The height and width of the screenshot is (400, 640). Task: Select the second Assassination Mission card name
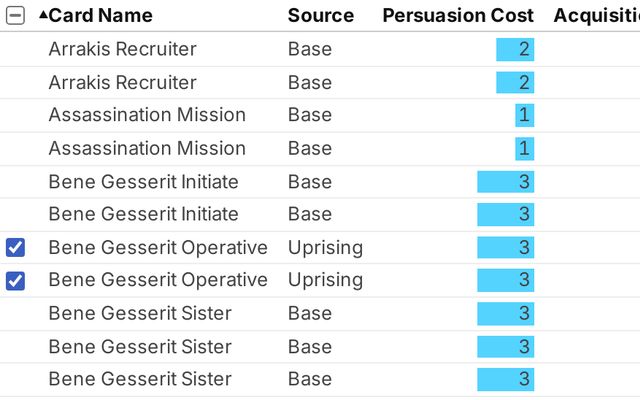(146, 148)
